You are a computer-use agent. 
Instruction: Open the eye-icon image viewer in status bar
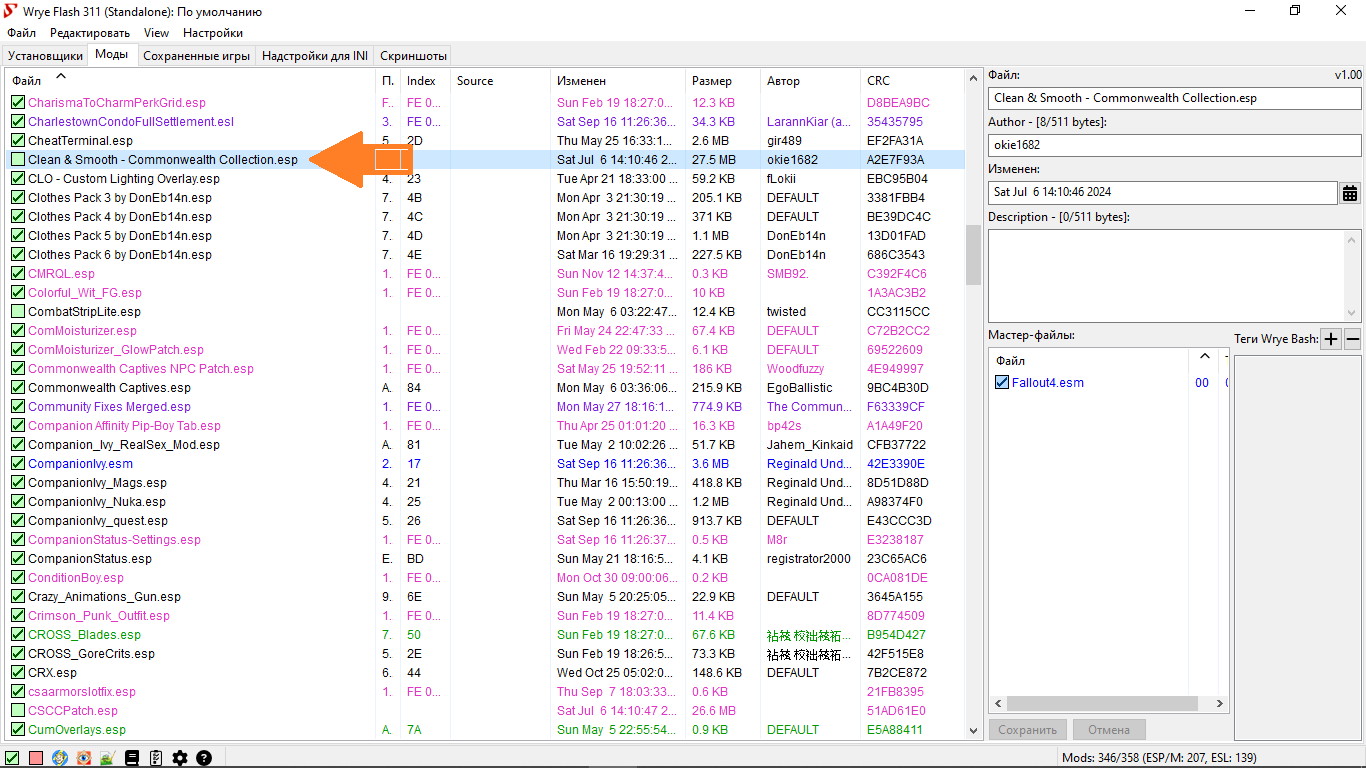84,758
